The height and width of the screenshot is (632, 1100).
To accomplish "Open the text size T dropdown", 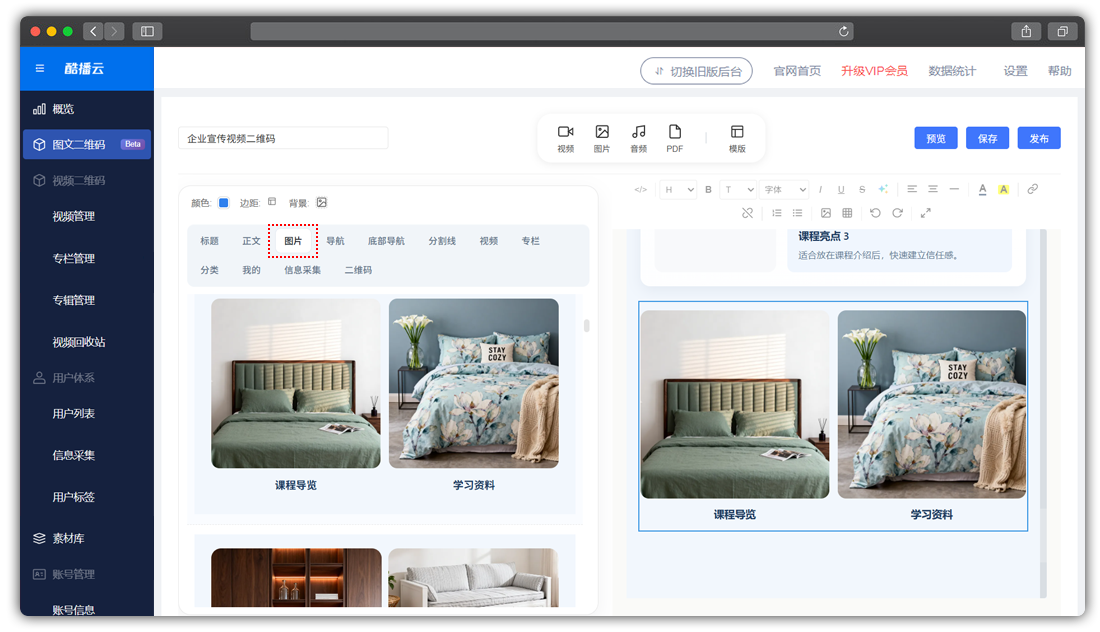I will click(739, 189).
